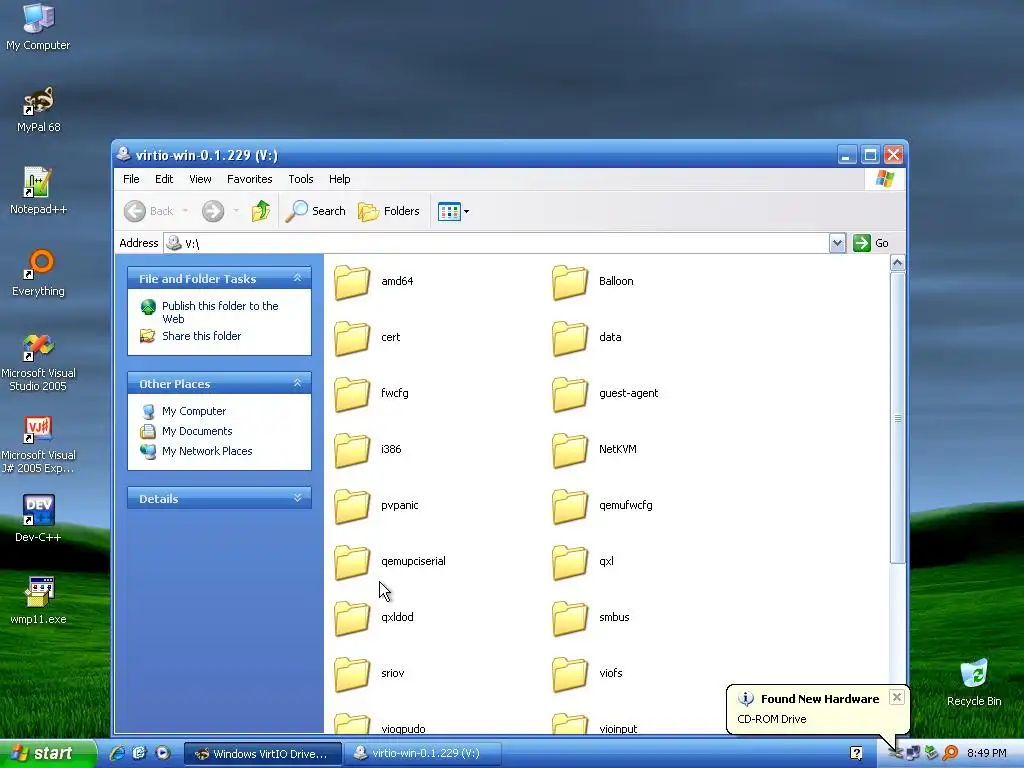
Task: Collapse the Other Places panel
Action: pos(297,383)
